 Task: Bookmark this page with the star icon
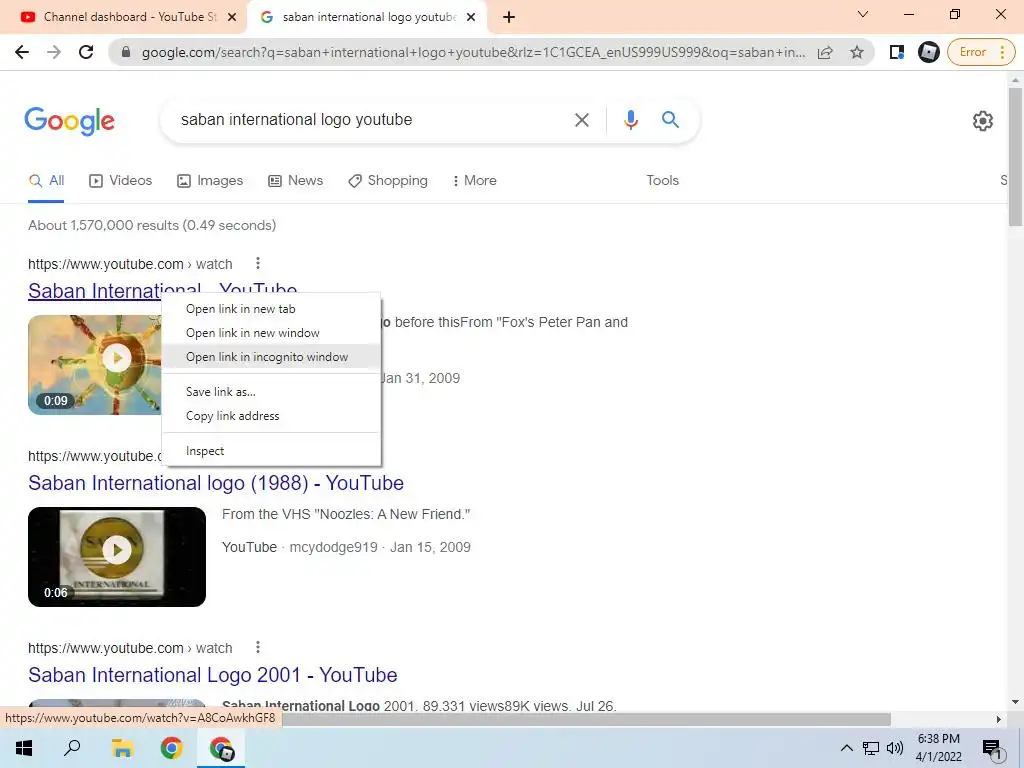[857, 52]
